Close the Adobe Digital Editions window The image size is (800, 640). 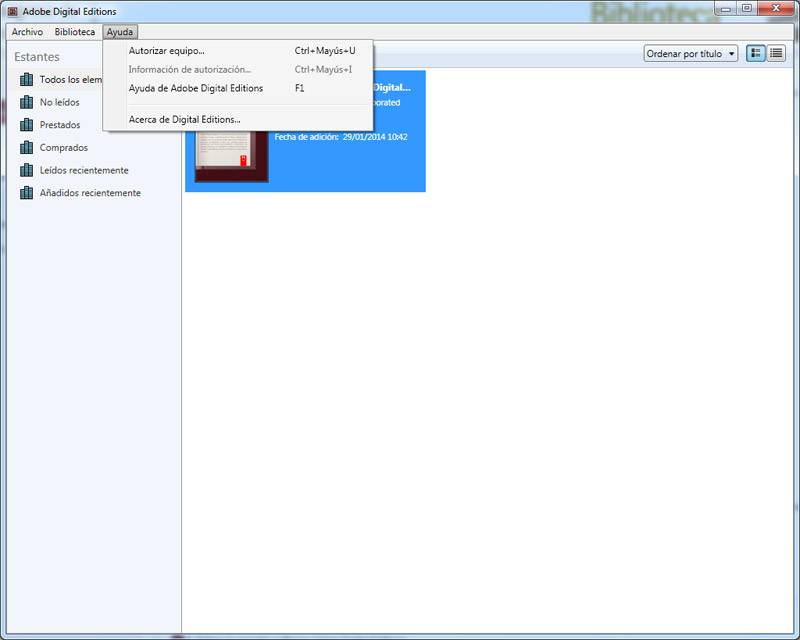tap(776, 9)
